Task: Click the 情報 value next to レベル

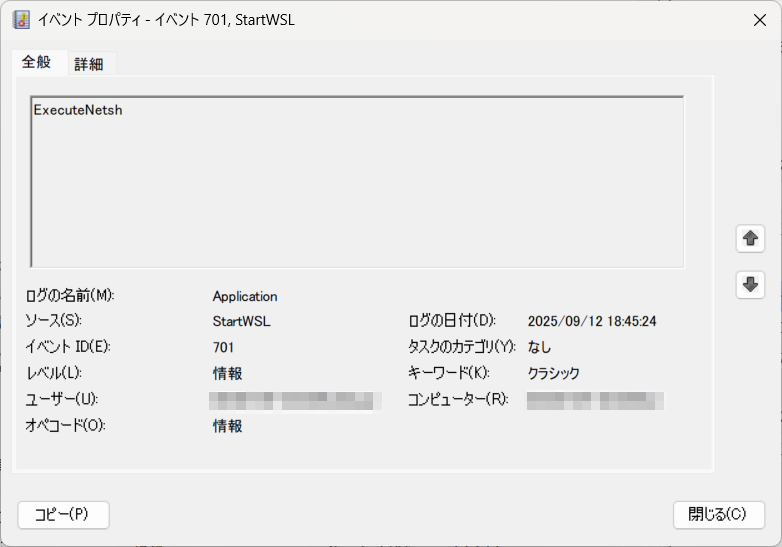Action: tap(227, 374)
